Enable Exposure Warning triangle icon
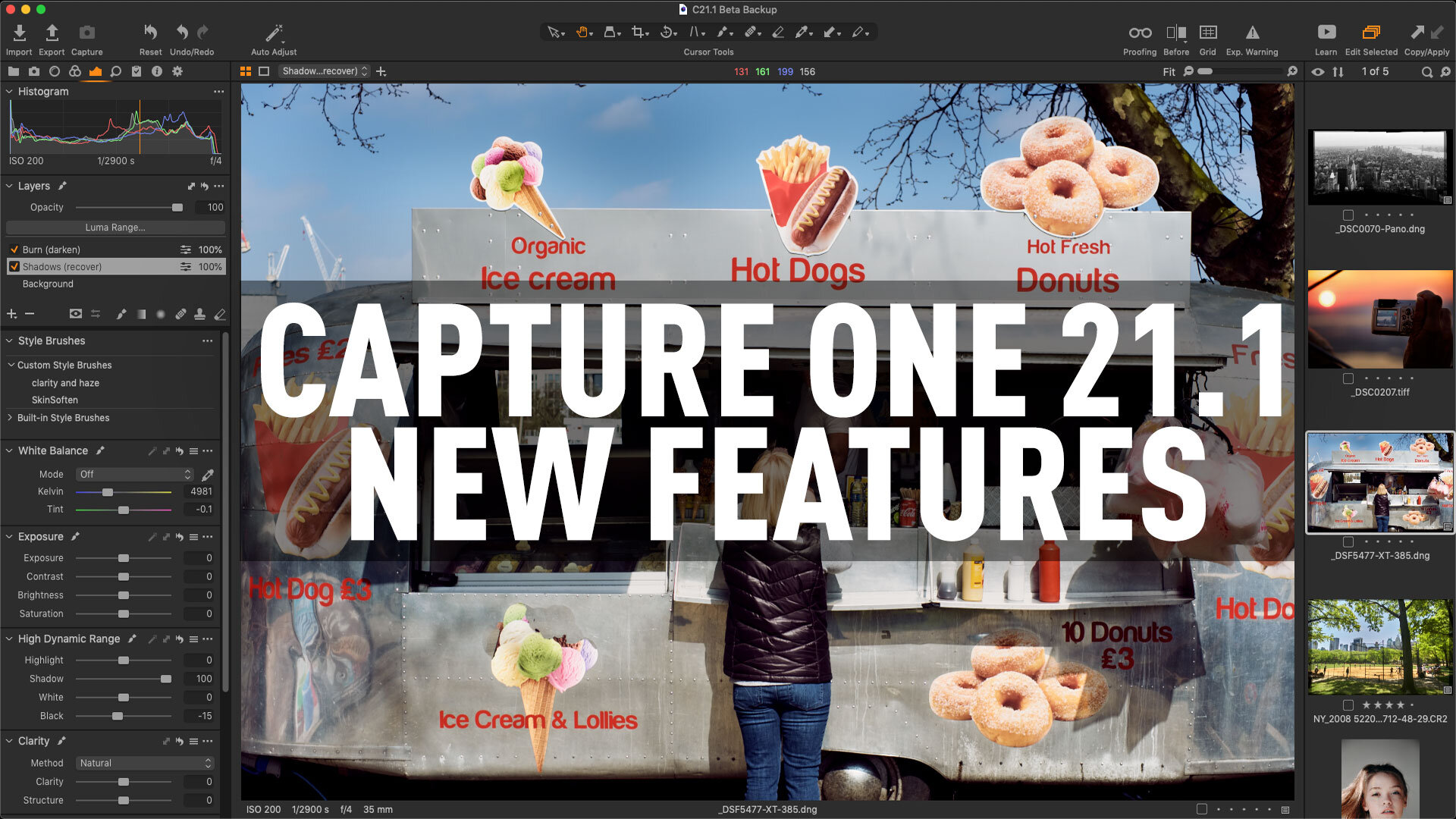The image size is (1456, 819). 1252,33
